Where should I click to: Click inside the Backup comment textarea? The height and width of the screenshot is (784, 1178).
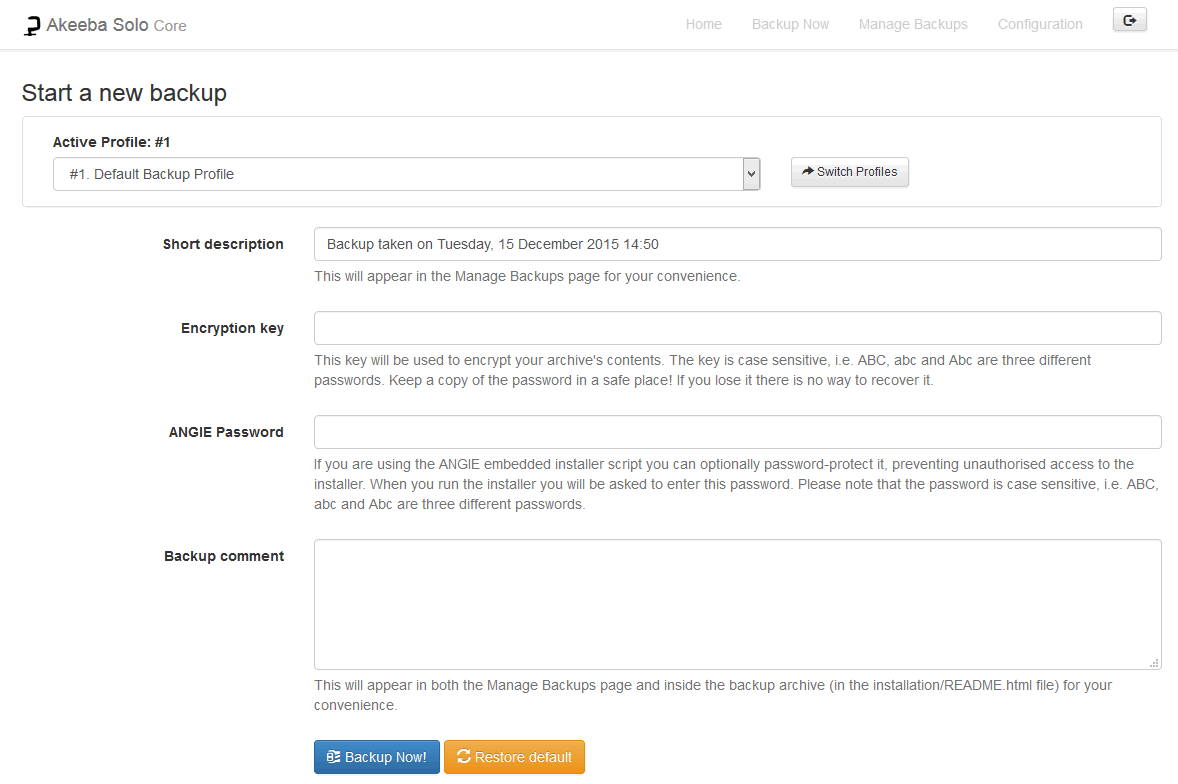(737, 604)
